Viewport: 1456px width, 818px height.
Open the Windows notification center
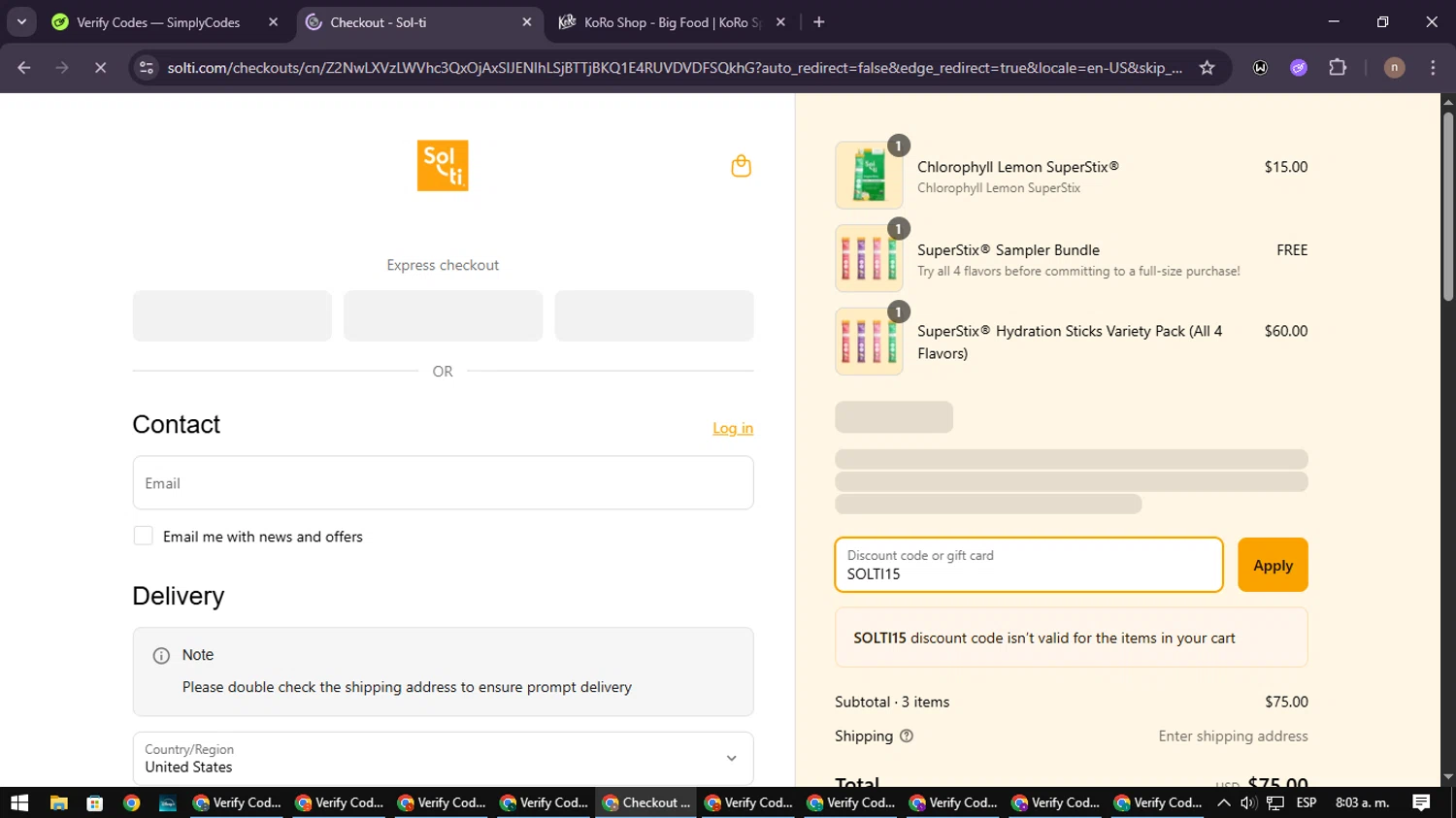(1421, 802)
